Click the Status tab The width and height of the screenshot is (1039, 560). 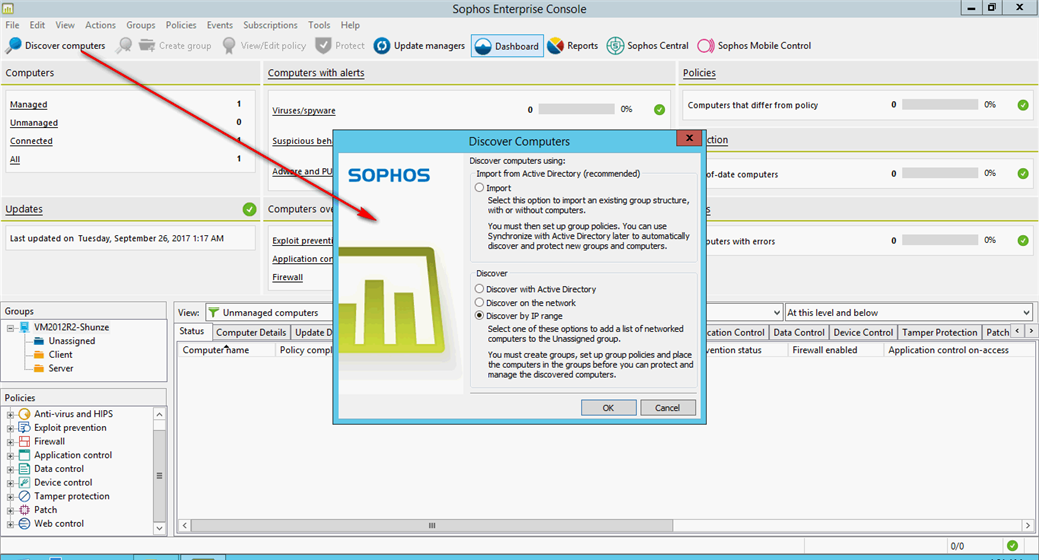tap(192, 331)
